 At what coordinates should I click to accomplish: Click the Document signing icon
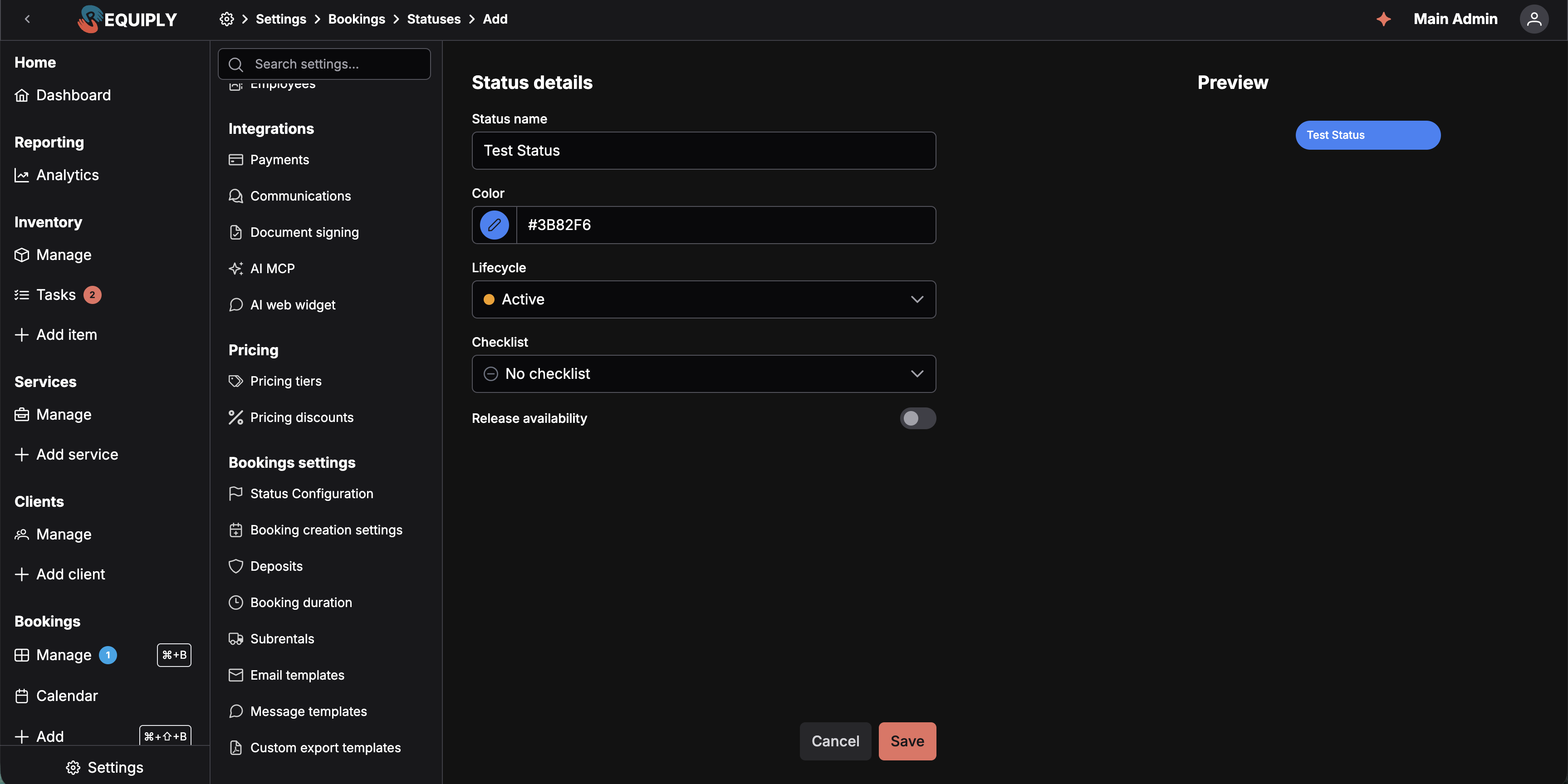(x=235, y=232)
